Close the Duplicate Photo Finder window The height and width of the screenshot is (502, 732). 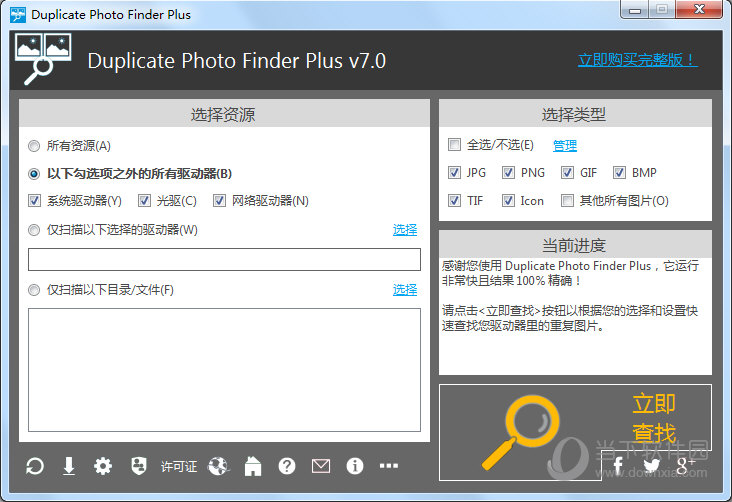[699, 10]
